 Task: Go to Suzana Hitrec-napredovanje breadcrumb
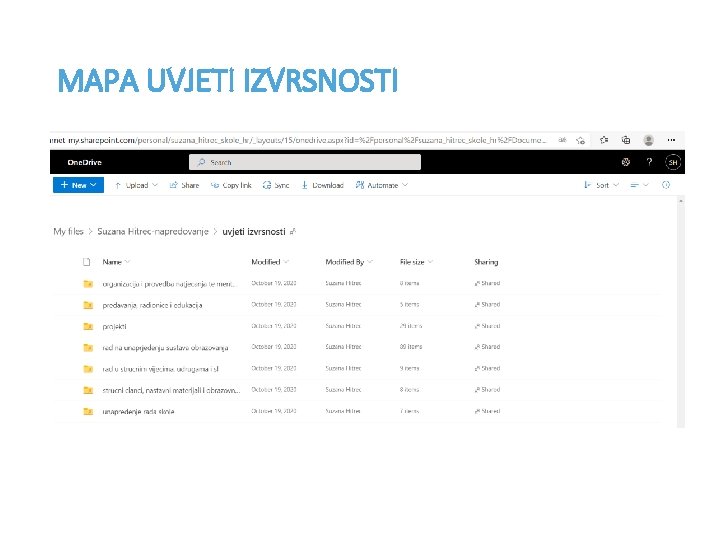tap(153, 231)
